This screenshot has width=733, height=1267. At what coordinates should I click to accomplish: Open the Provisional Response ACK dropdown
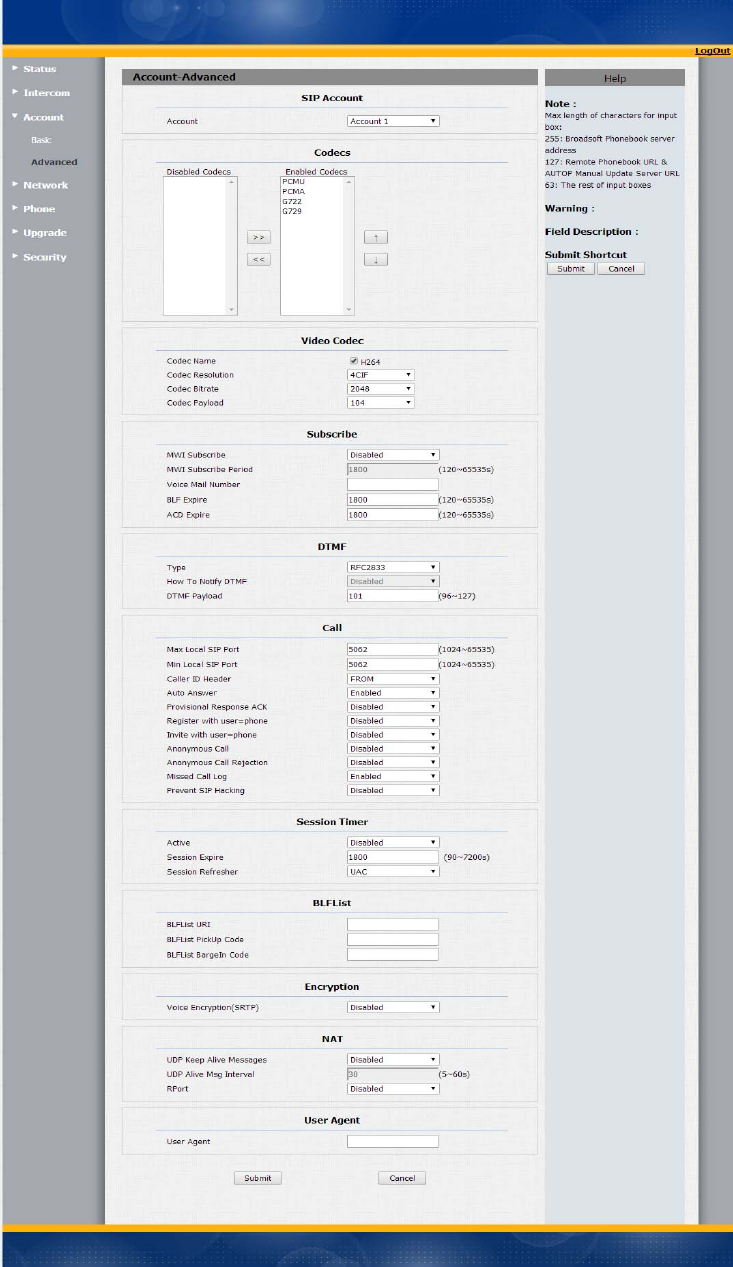pos(393,707)
